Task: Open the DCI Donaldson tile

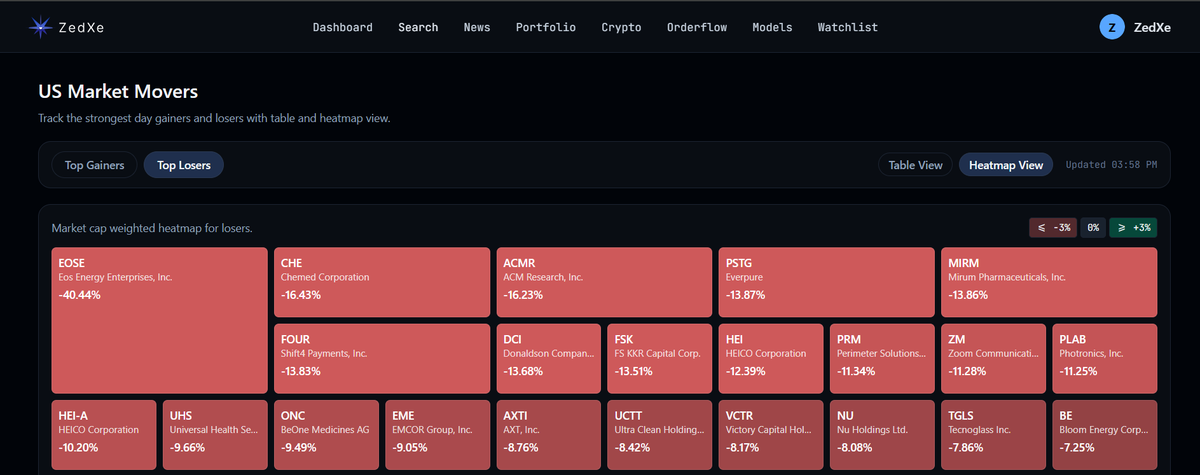Action: [548, 358]
